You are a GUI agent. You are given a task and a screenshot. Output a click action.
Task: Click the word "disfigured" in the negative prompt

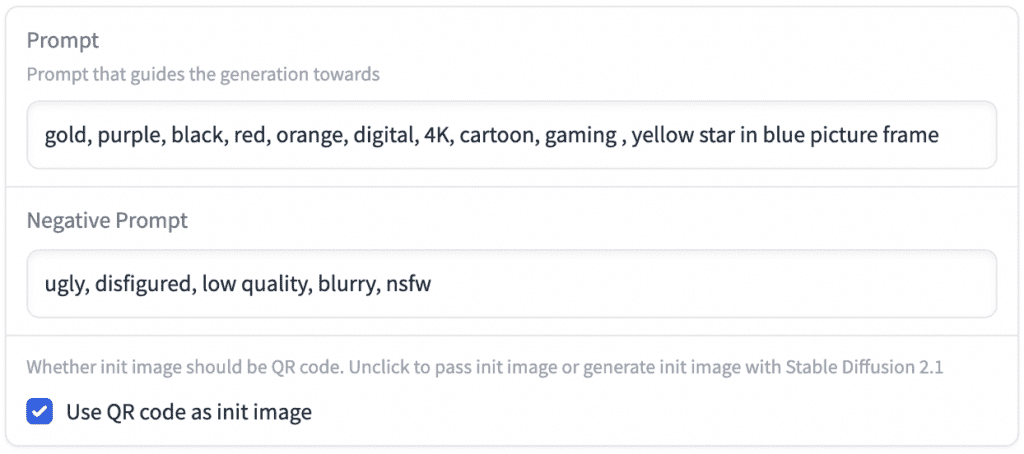143,284
